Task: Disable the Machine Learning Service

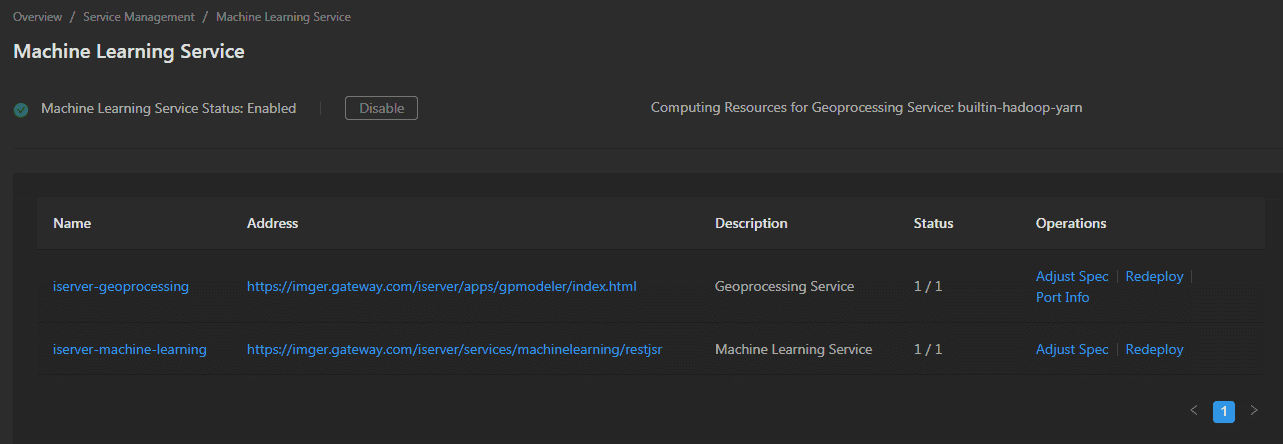Action: [381, 108]
